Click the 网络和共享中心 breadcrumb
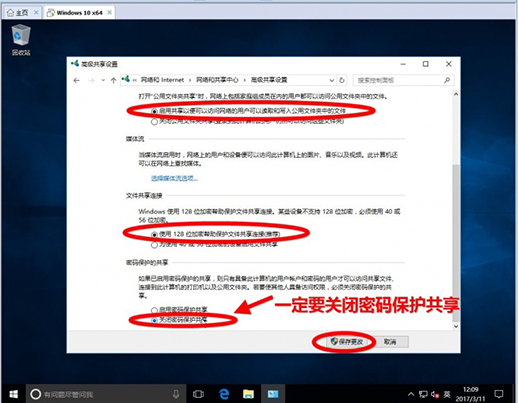Screen dimensions: 518x403 pyautogui.click(x=217, y=80)
